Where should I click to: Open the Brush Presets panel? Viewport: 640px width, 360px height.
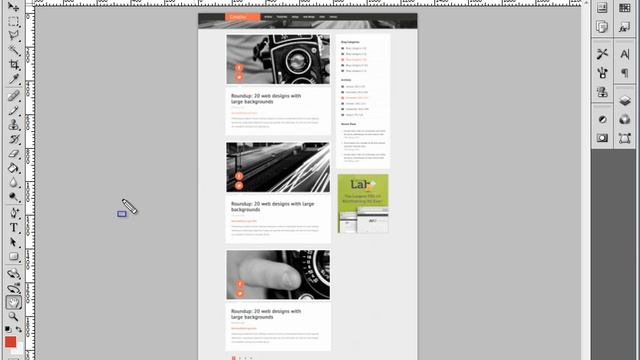coord(602,73)
